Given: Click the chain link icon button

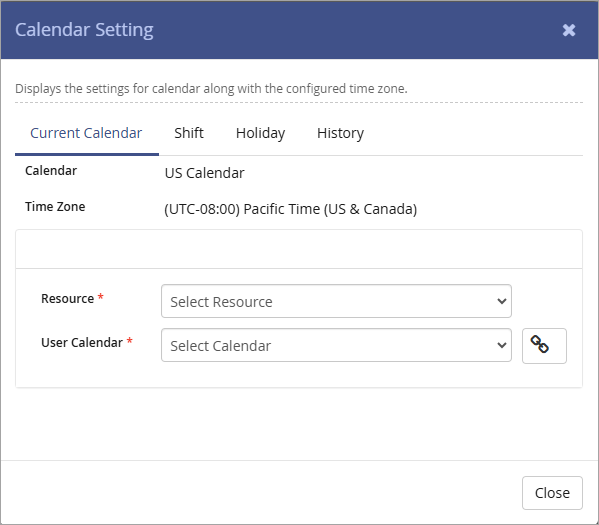Looking at the screenshot, I should 544,345.
